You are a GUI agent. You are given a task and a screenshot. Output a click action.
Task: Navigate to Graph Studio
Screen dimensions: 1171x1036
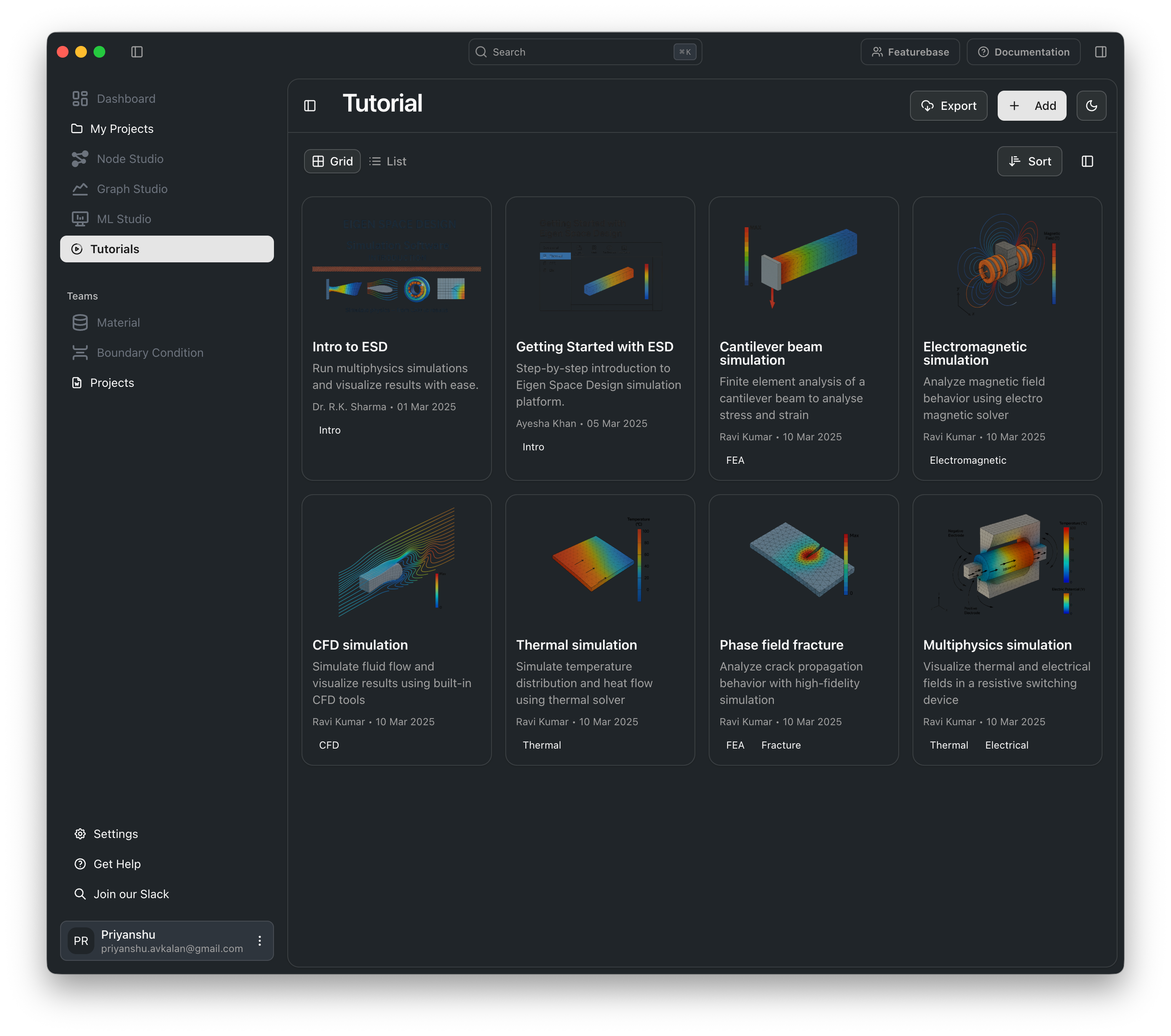[167, 189]
